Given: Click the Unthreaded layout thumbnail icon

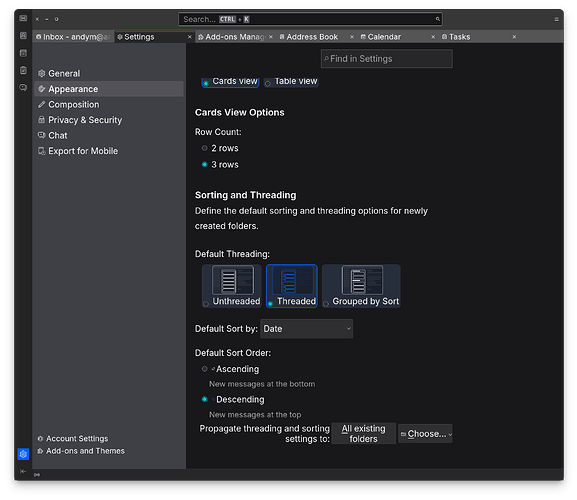Looking at the screenshot, I should 233,280.
